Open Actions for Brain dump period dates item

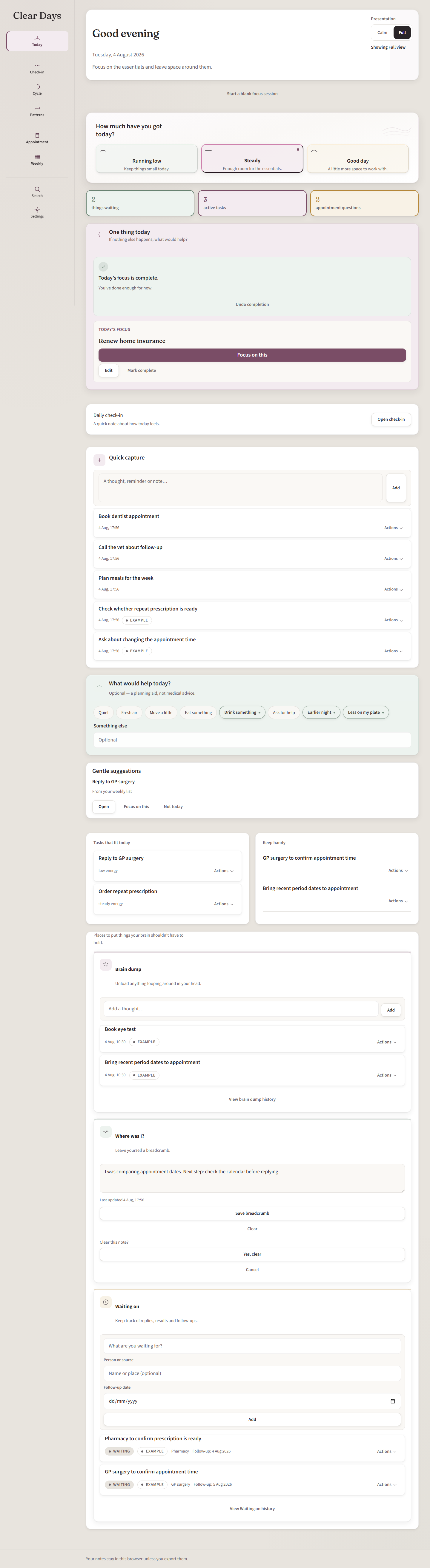(x=387, y=1075)
